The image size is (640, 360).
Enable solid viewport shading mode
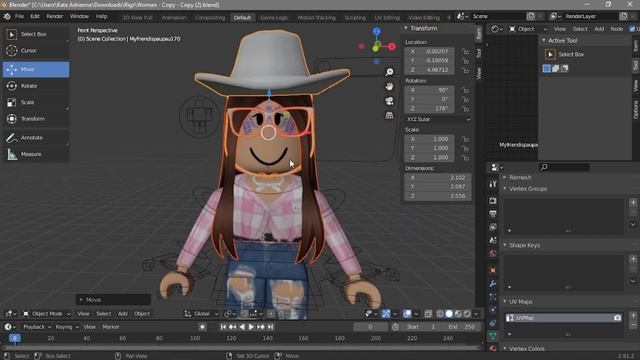(449, 313)
